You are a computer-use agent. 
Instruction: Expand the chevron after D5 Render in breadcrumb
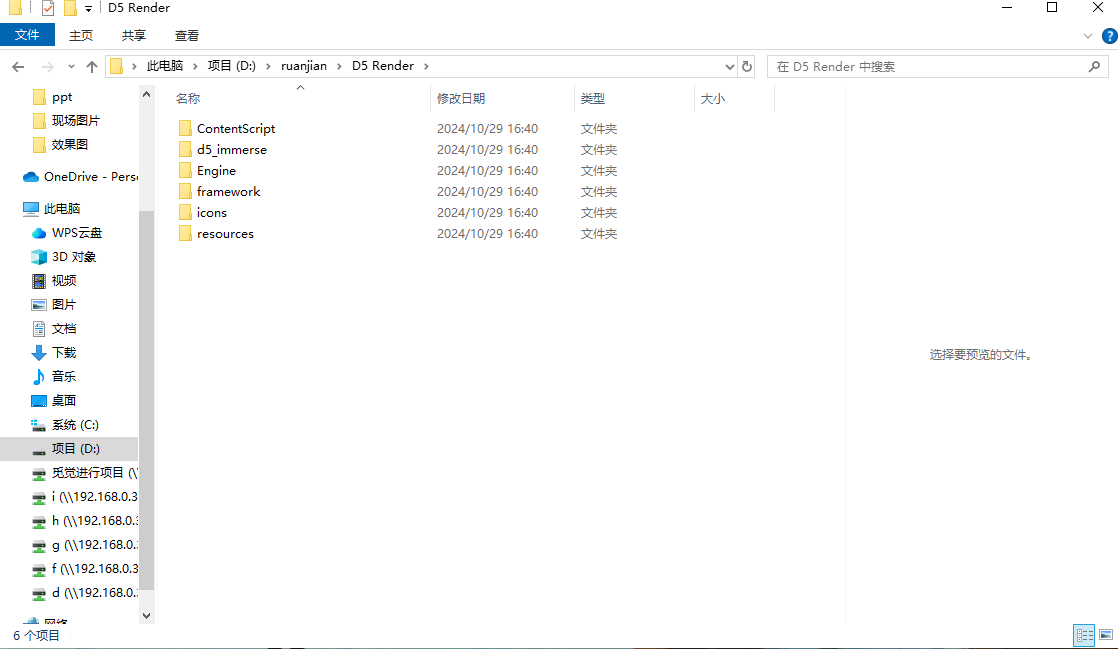[426, 66]
